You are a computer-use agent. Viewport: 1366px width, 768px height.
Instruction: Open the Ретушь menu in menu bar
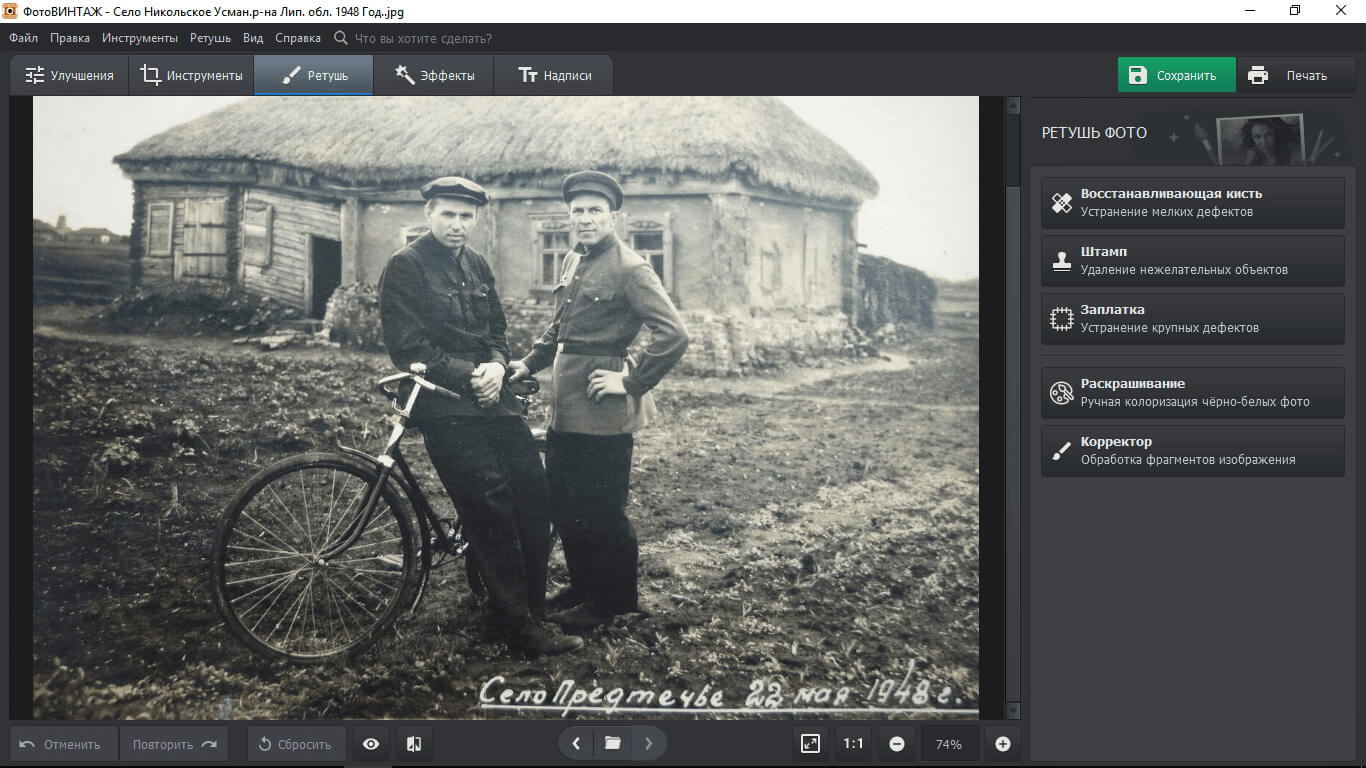210,38
